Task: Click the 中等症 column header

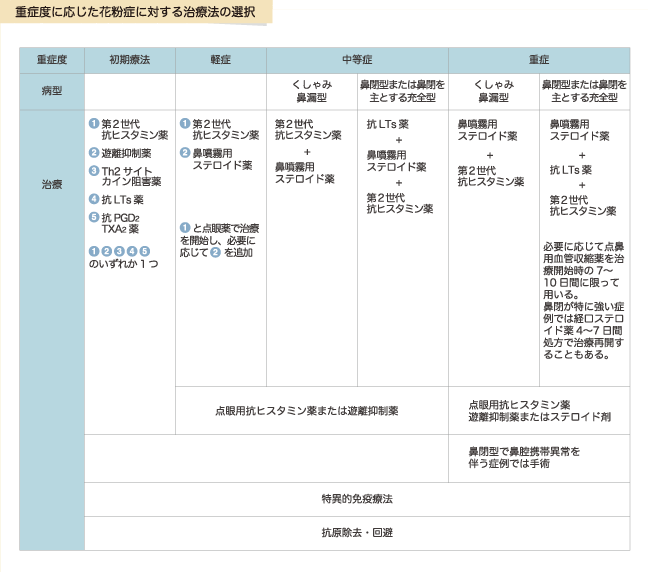Action: (x=357, y=60)
